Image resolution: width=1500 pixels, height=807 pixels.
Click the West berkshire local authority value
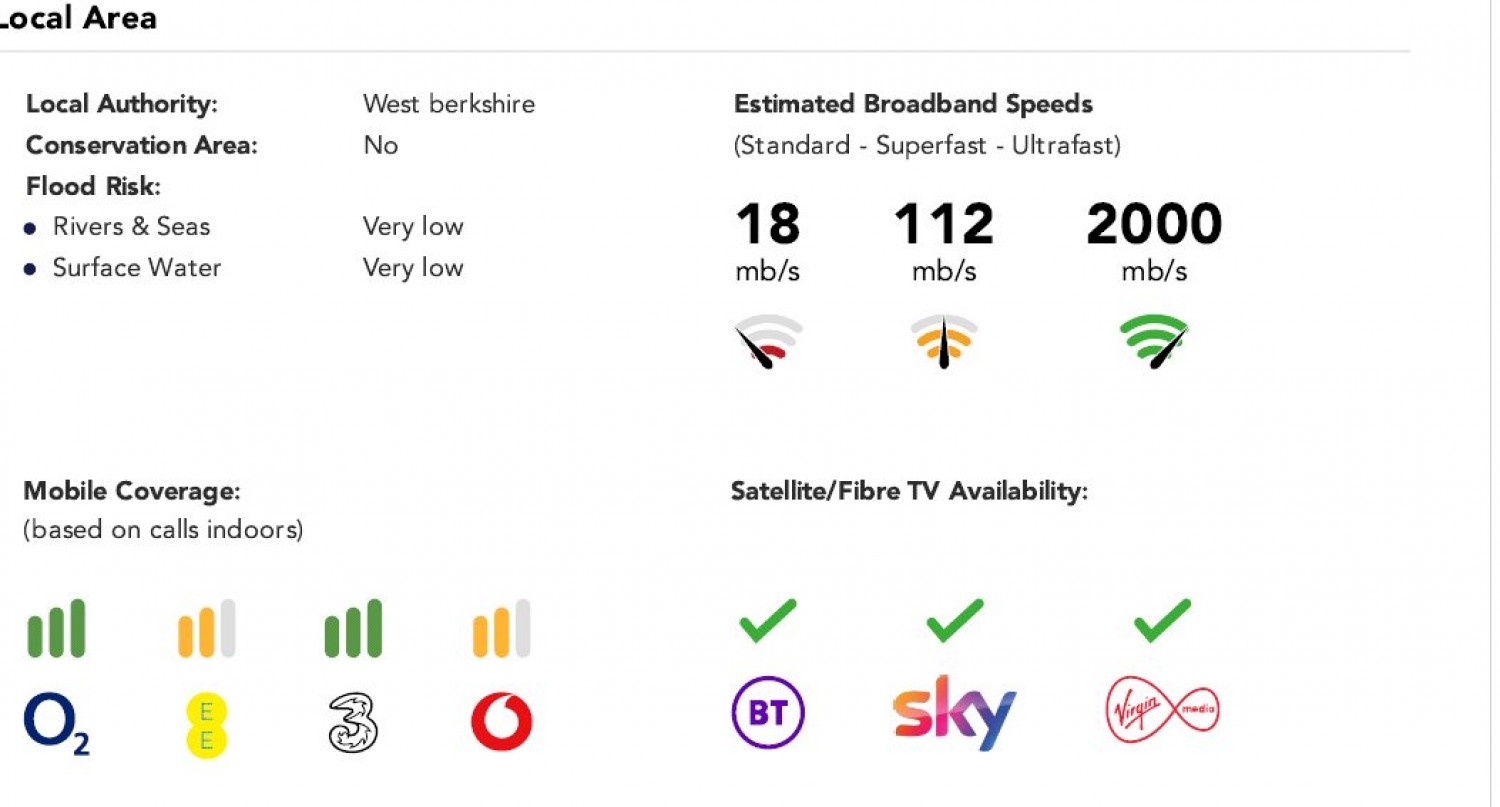coord(448,104)
